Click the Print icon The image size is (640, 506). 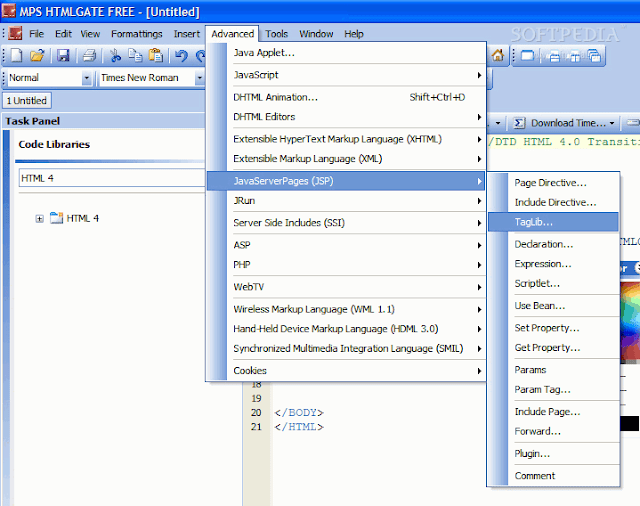coord(89,55)
